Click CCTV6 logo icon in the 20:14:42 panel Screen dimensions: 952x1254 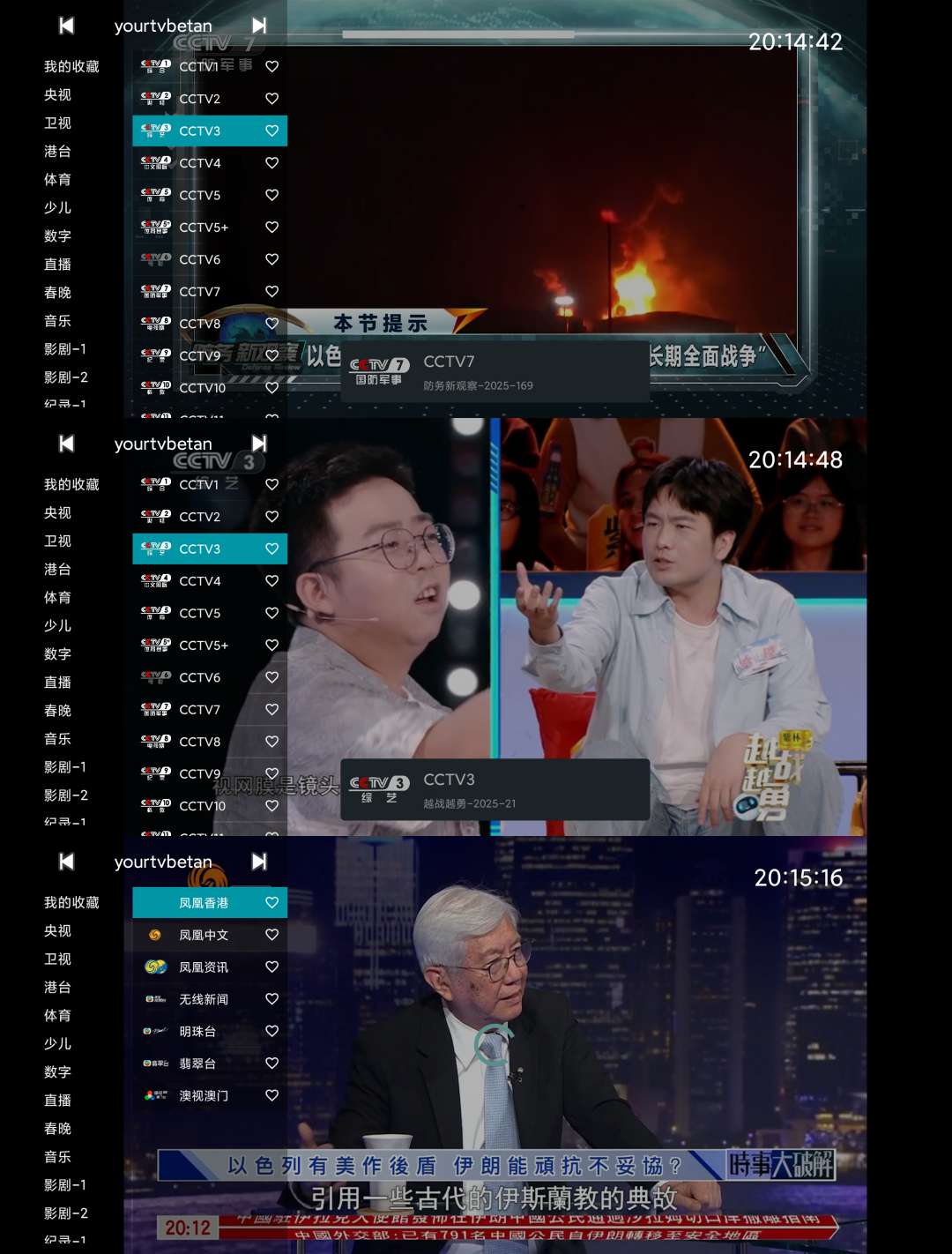(155, 259)
